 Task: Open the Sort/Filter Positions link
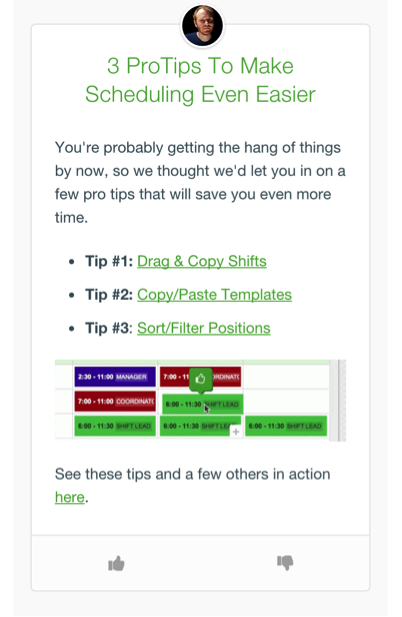(x=204, y=328)
